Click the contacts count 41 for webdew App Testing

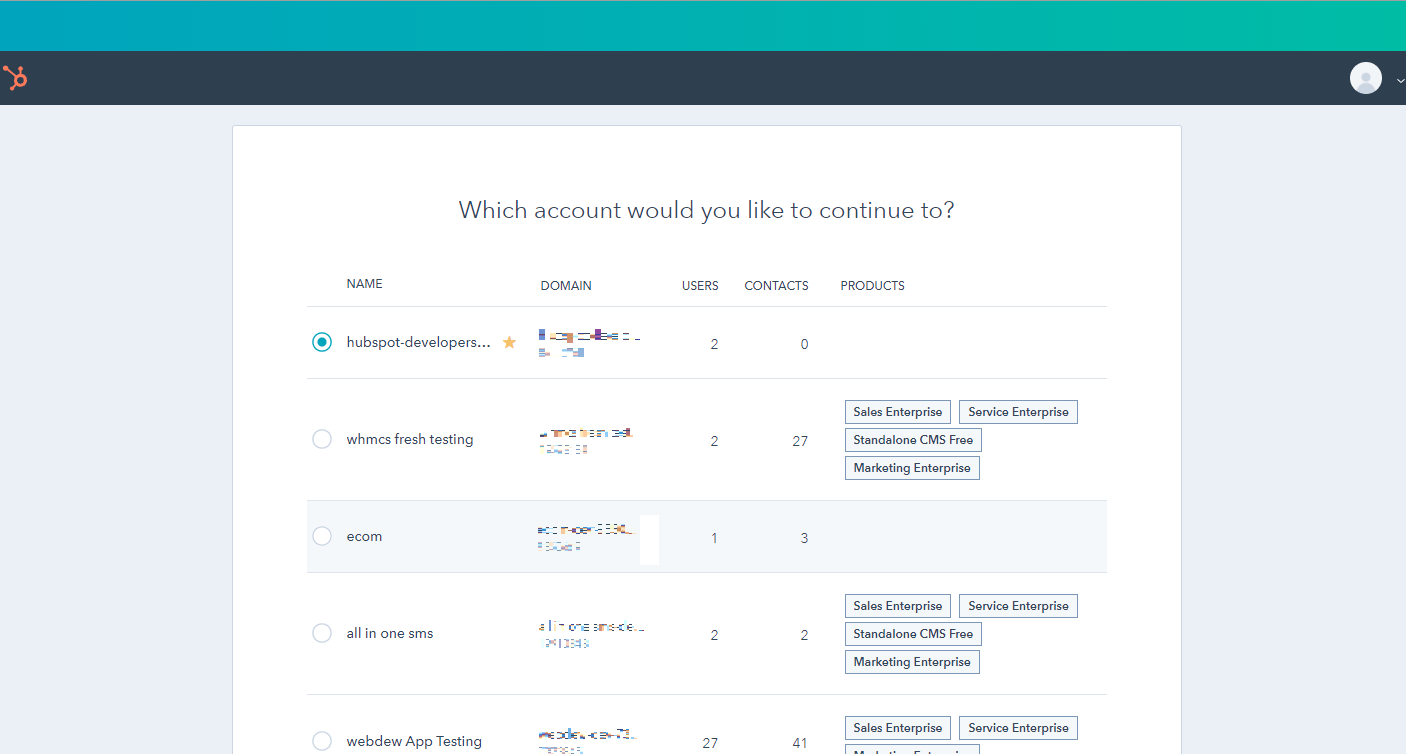click(x=800, y=743)
